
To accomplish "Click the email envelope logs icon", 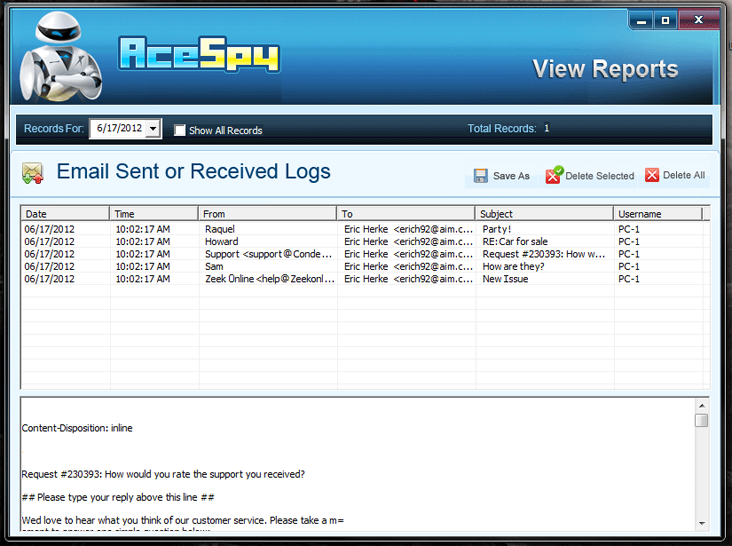I will [33, 173].
